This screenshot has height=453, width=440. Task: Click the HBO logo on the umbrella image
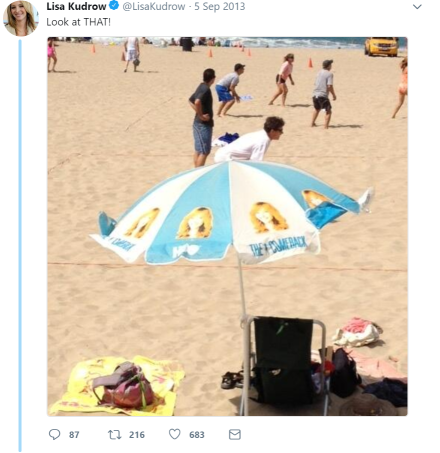point(185,251)
